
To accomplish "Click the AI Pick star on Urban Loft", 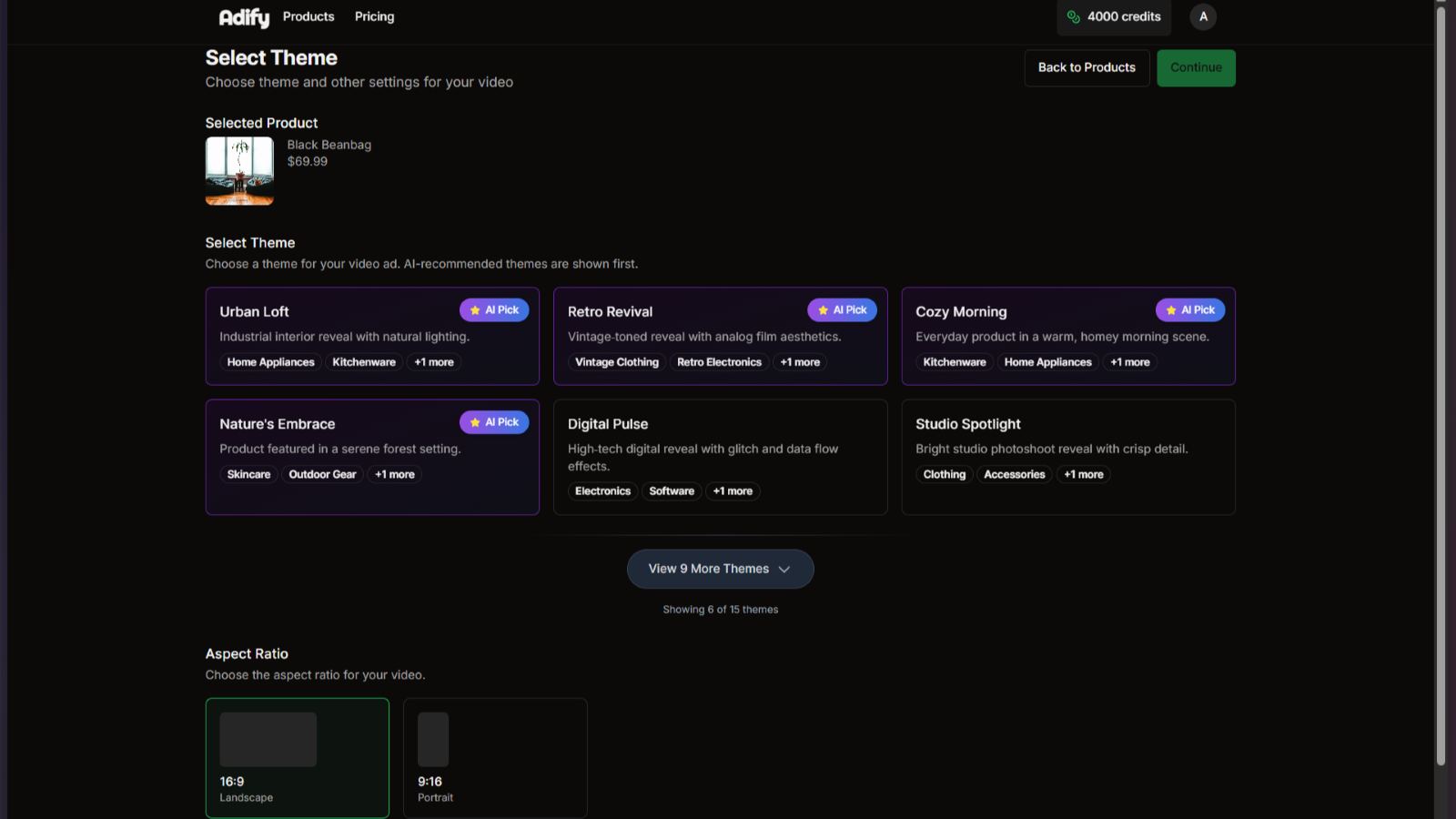I will (475, 310).
